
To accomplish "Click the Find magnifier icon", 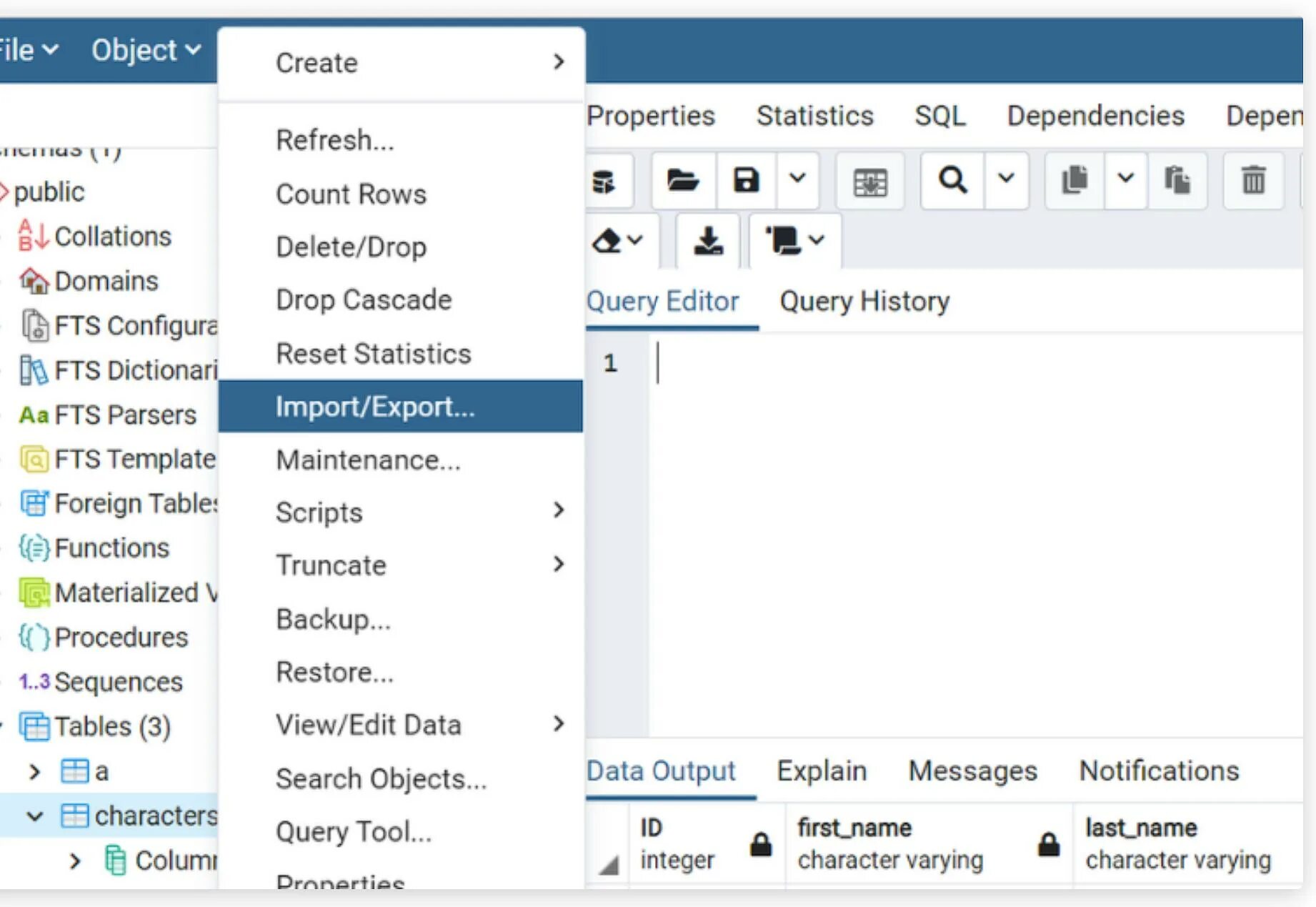I will pos(952,180).
